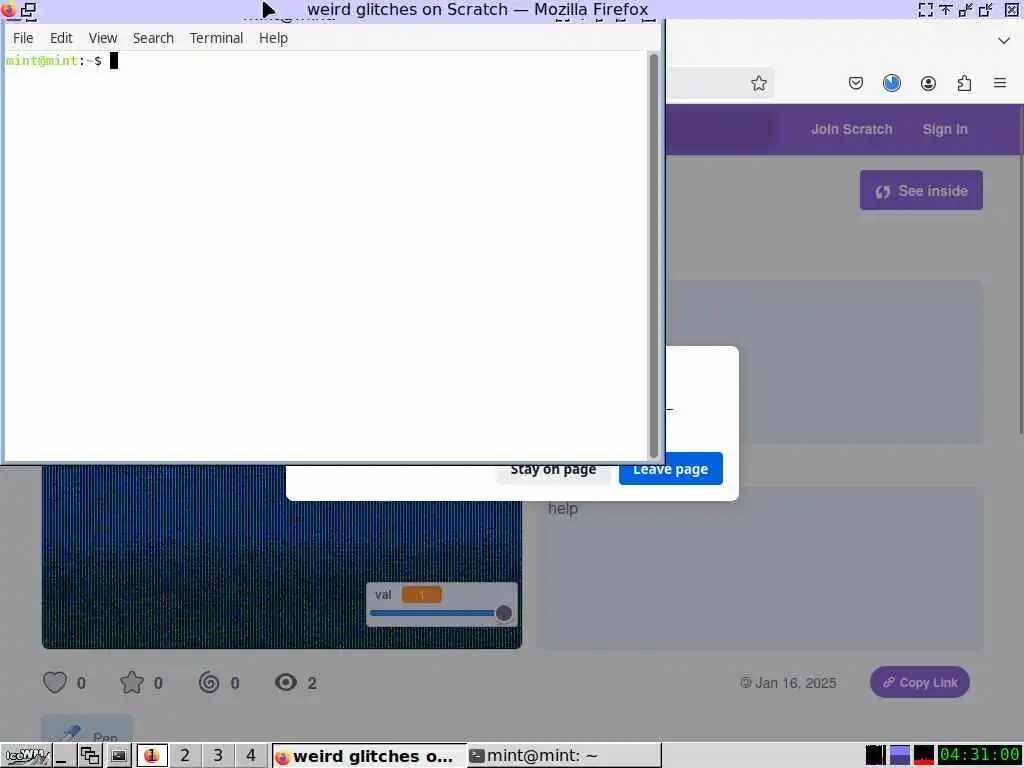
Task: Open the Terminal menu in the menubar
Action: click(x=216, y=38)
